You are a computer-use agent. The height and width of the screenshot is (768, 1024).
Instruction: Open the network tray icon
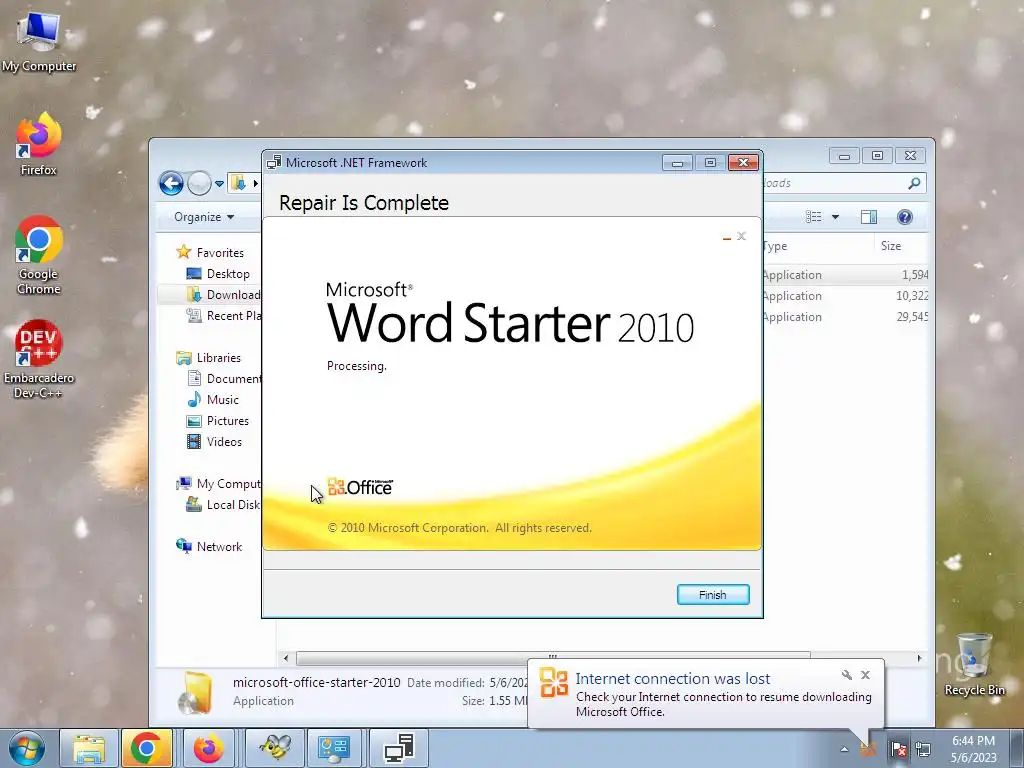923,750
